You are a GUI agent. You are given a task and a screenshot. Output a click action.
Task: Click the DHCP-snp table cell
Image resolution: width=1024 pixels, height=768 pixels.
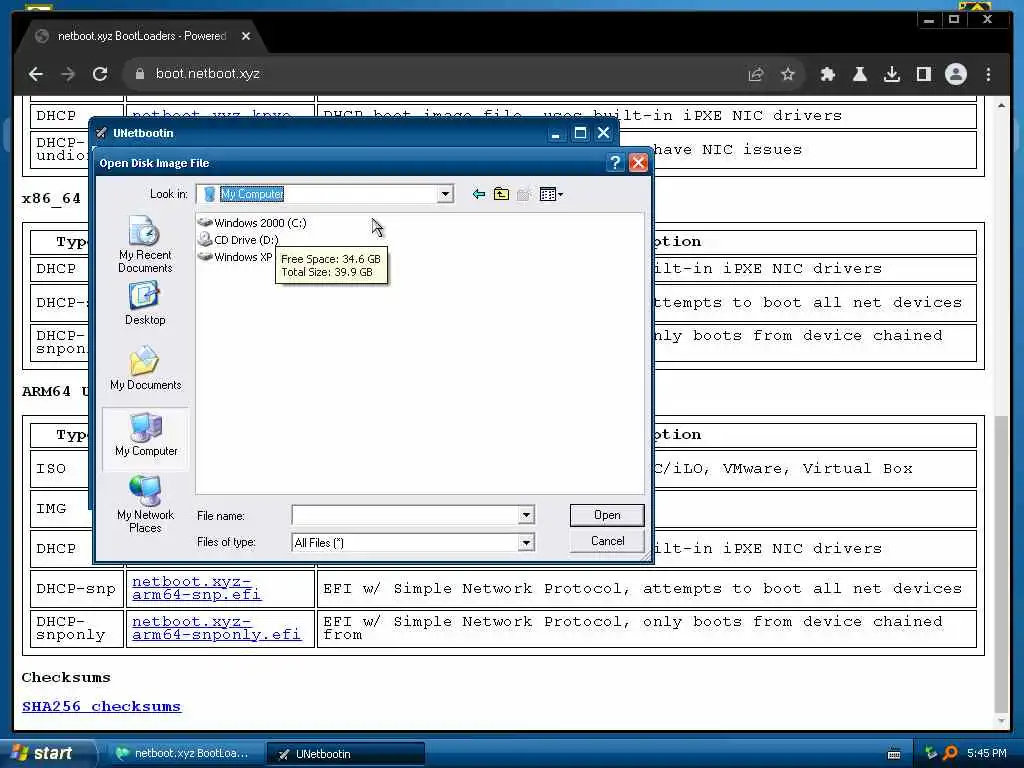click(76, 588)
